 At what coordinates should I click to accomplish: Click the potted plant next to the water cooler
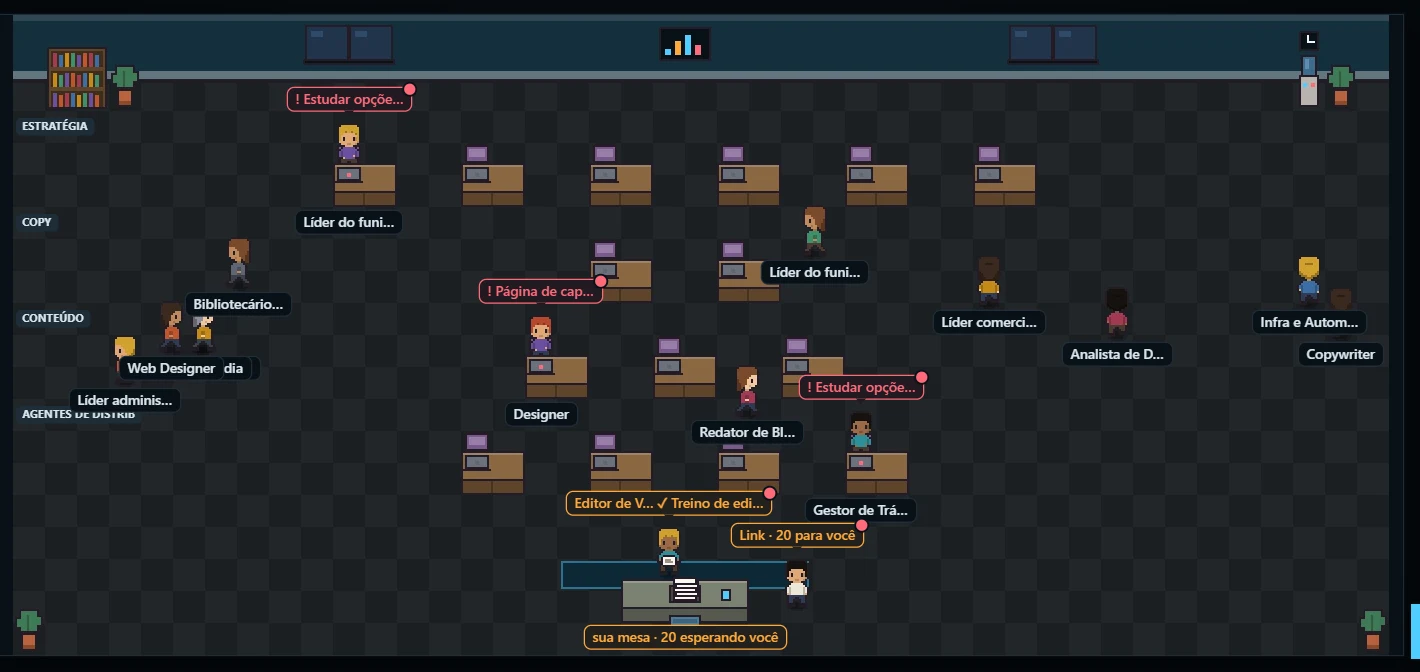click(x=1341, y=85)
